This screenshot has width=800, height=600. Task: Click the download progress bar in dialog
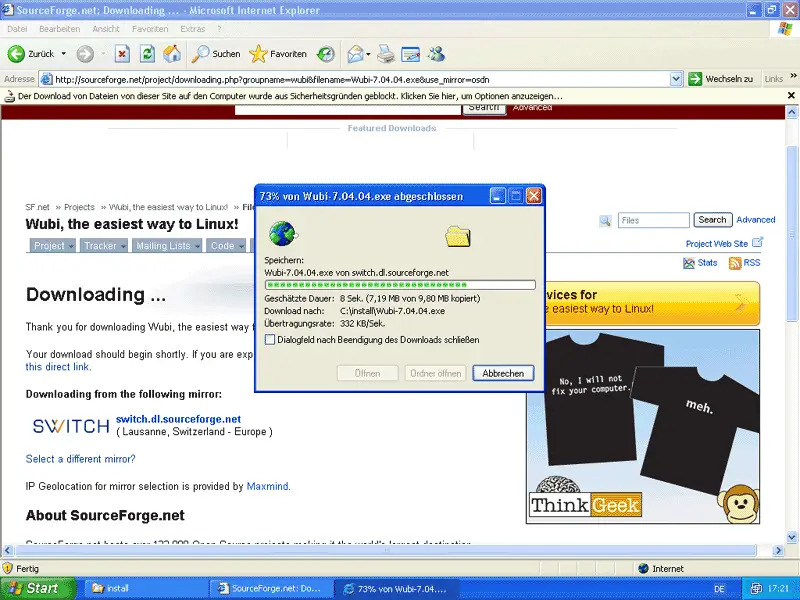click(x=400, y=285)
